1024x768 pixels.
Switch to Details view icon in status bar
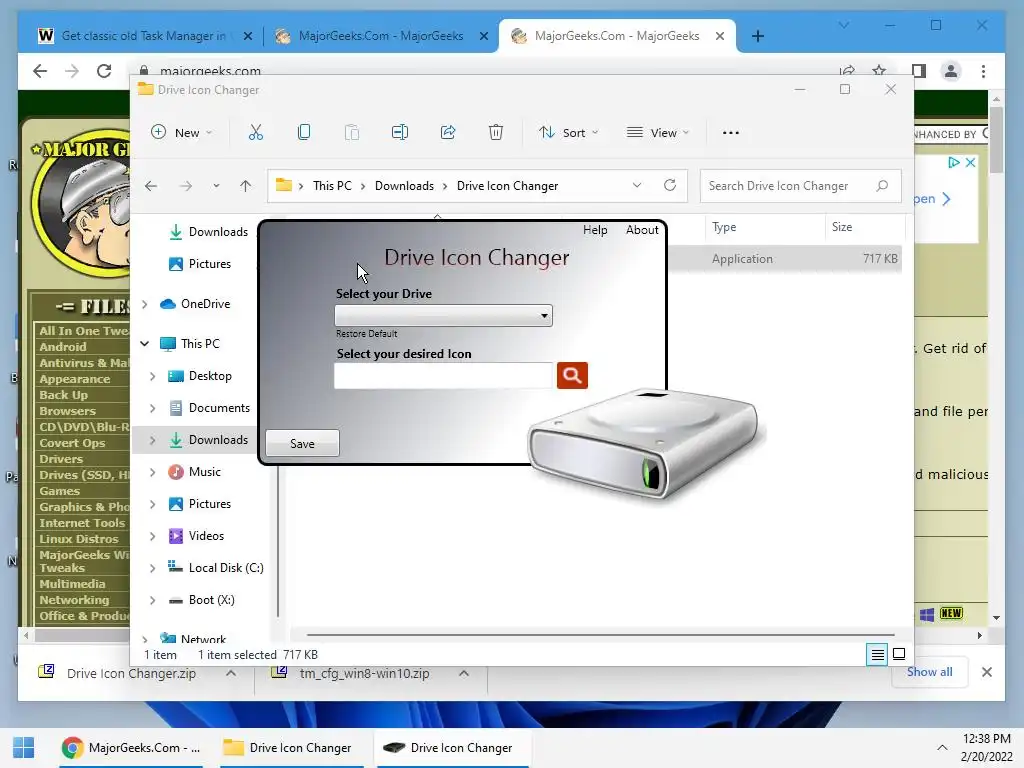point(878,654)
